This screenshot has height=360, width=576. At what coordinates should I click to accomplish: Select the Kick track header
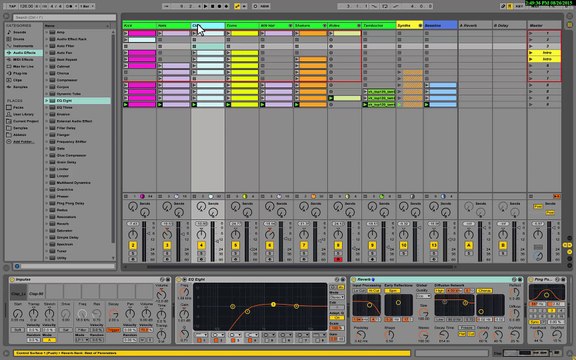pos(139,26)
